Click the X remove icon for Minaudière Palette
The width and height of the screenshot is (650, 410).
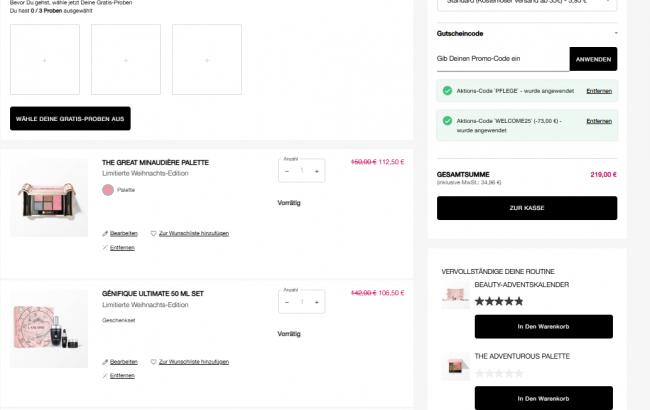105,247
